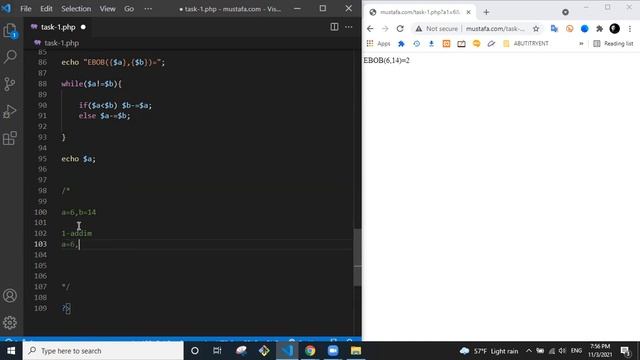Expand the hidden bookmarks chevron
640x360 pixels.
[x=581, y=44]
